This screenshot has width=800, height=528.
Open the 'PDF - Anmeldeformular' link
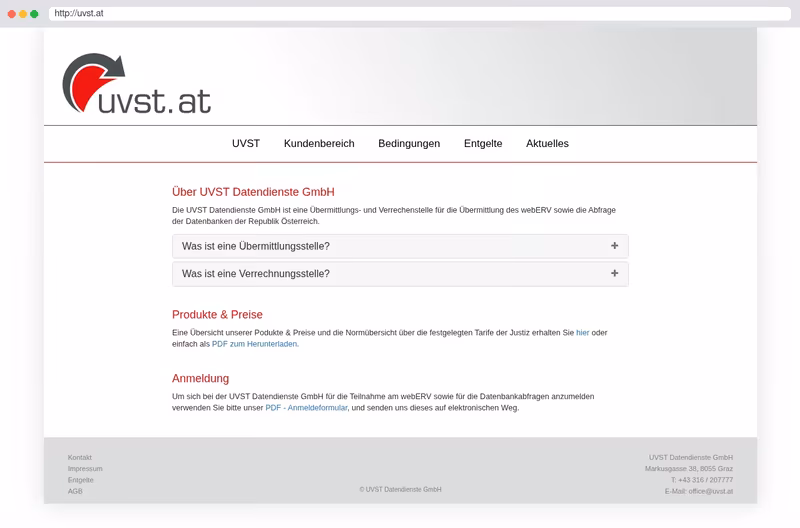[306, 408]
